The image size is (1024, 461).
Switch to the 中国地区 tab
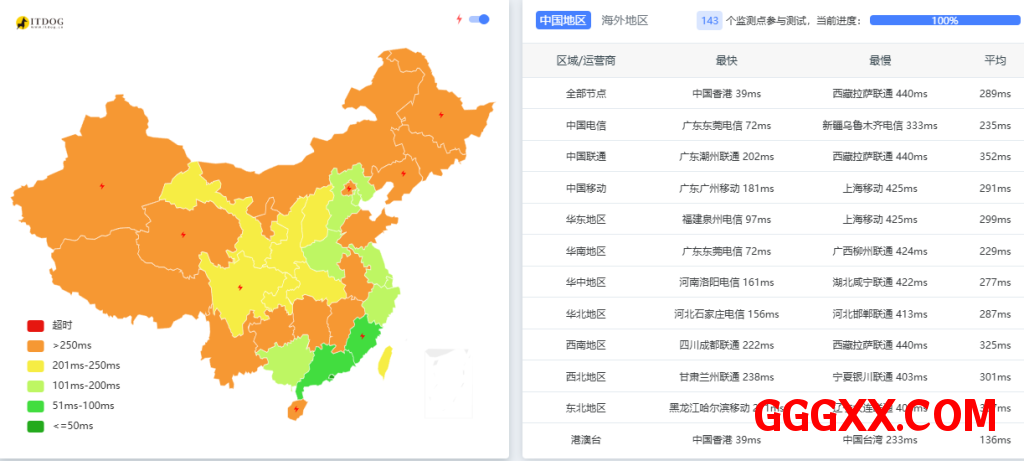[563, 20]
